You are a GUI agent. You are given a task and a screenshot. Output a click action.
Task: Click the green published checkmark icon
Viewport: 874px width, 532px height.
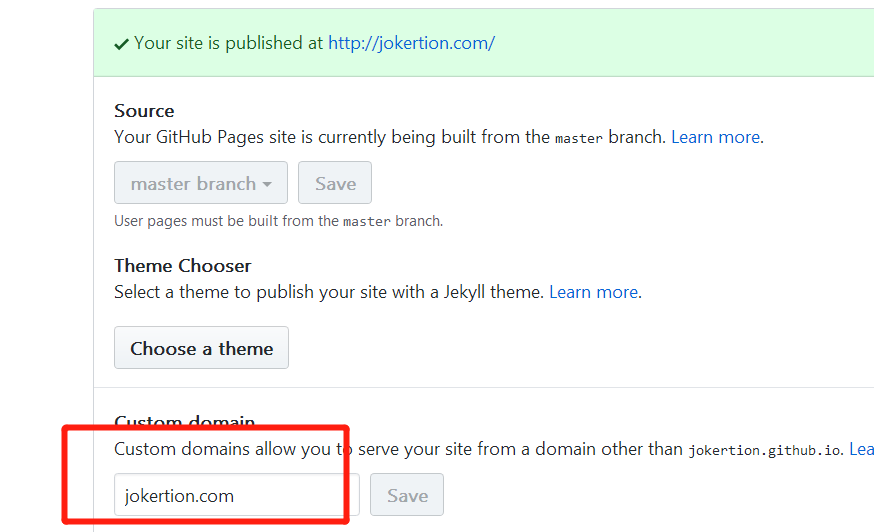tap(122, 44)
